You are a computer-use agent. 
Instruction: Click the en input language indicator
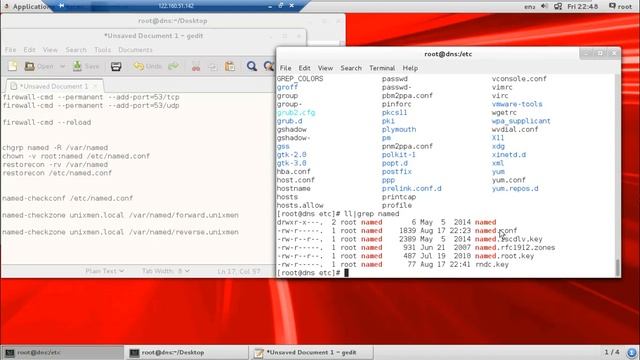529,7
